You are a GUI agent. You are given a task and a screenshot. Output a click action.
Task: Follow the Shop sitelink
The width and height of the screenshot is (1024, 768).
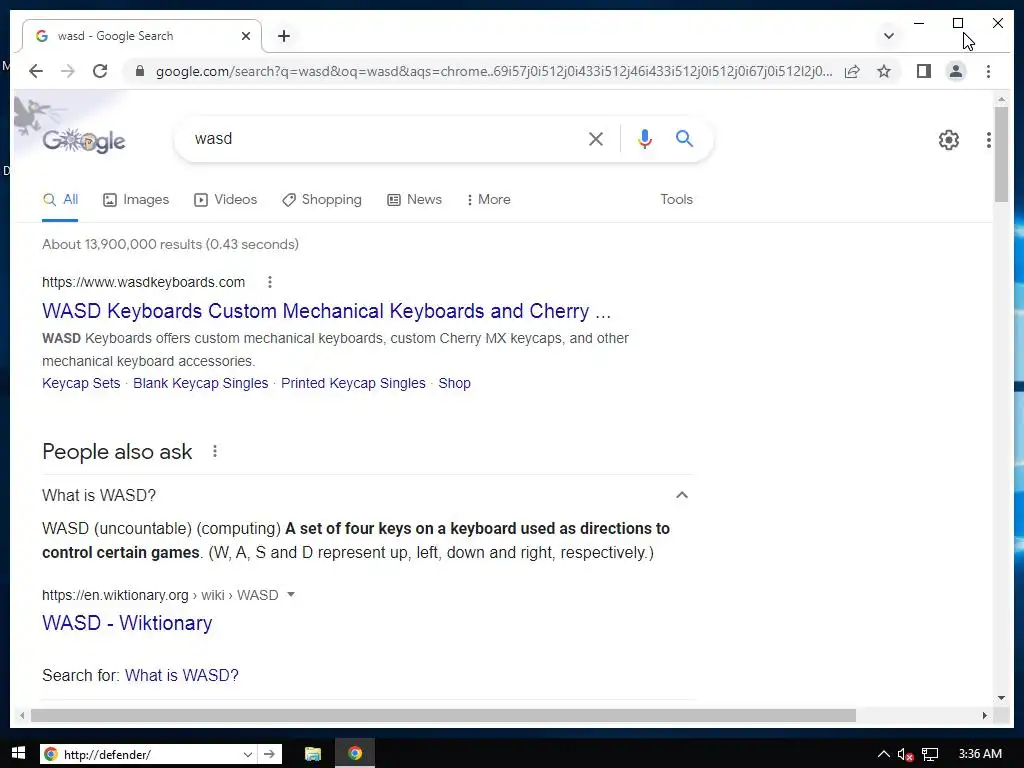455,383
